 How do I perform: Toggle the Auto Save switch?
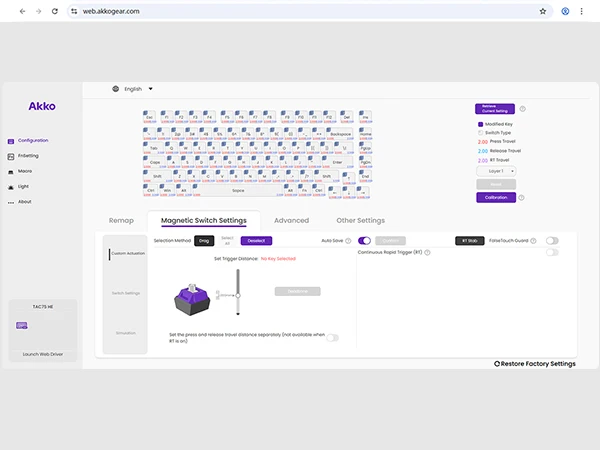point(364,241)
